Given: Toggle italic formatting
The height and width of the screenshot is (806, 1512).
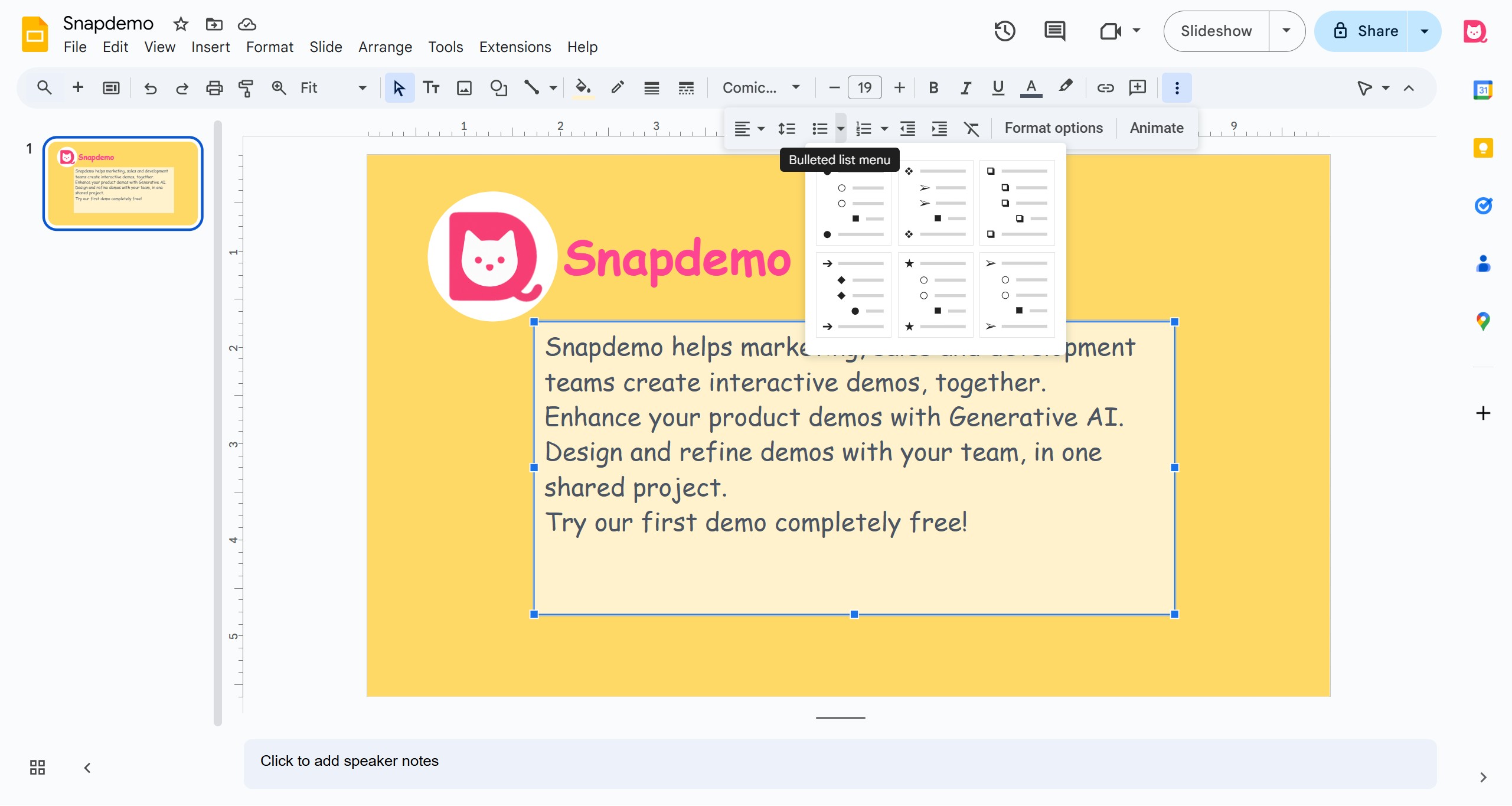Looking at the screenshot, I should pyautogui.click(x=966, y=88).
